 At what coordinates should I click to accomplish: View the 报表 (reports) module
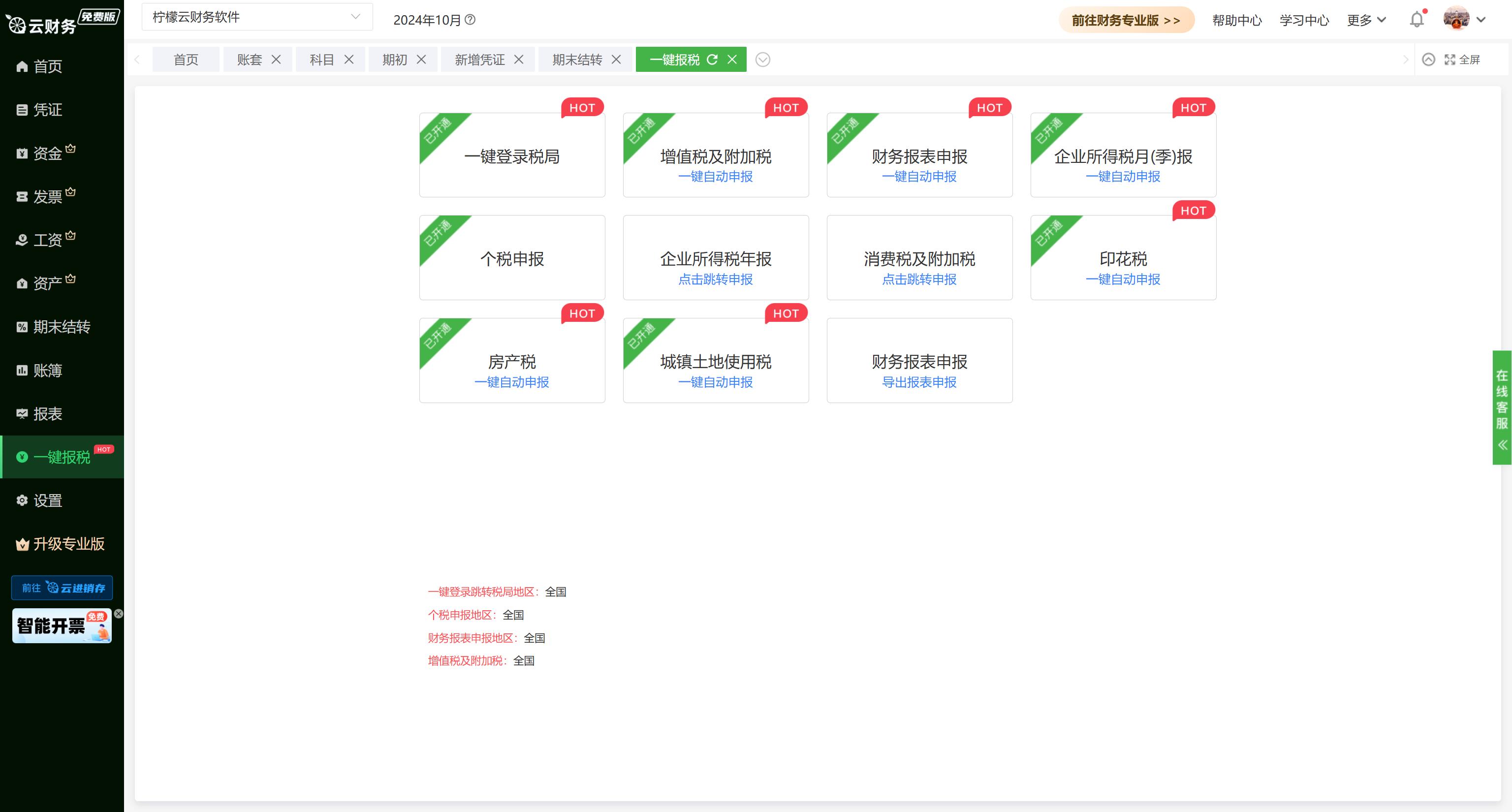(48, 413)
